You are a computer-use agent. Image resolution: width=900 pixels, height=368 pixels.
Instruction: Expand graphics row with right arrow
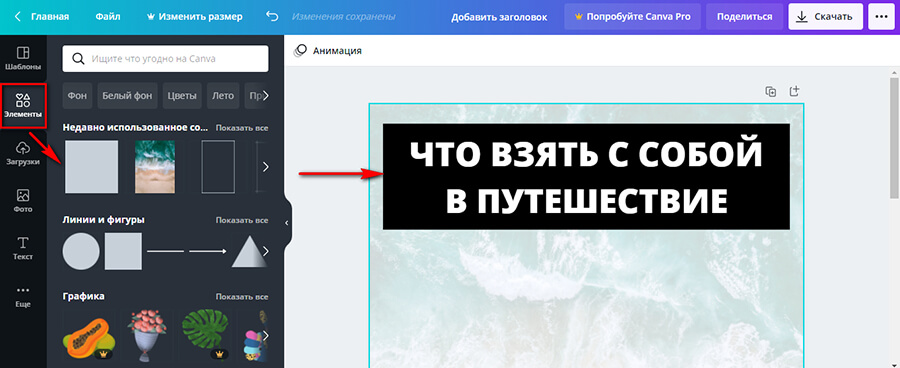(265, 335)
